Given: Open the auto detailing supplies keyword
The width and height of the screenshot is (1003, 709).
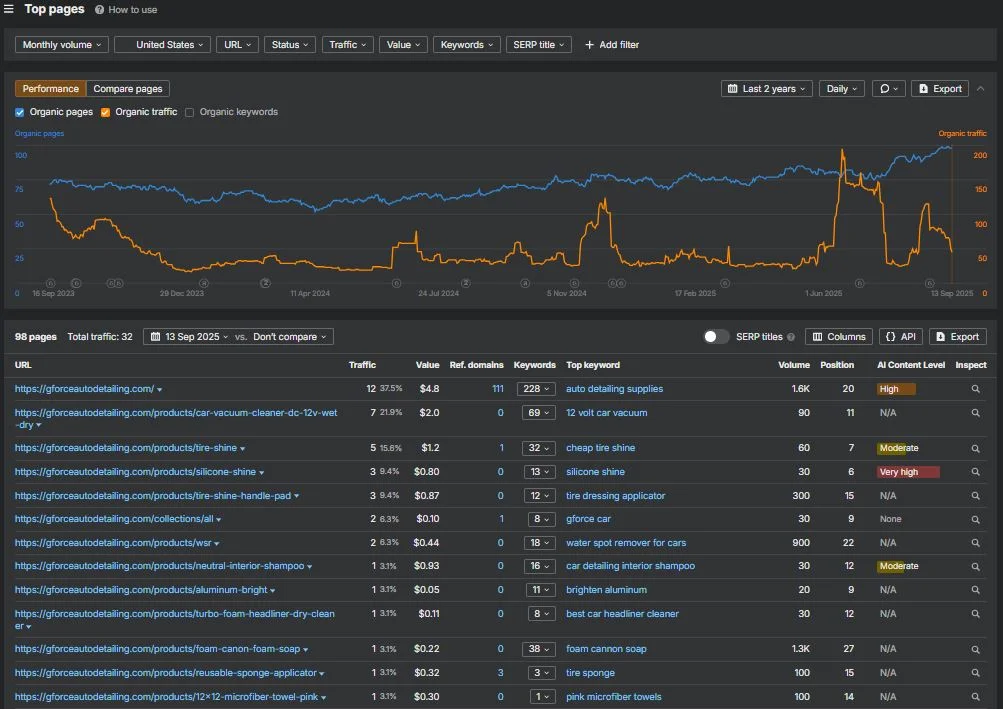Looking at the screenshot, I should pos(614,389).
